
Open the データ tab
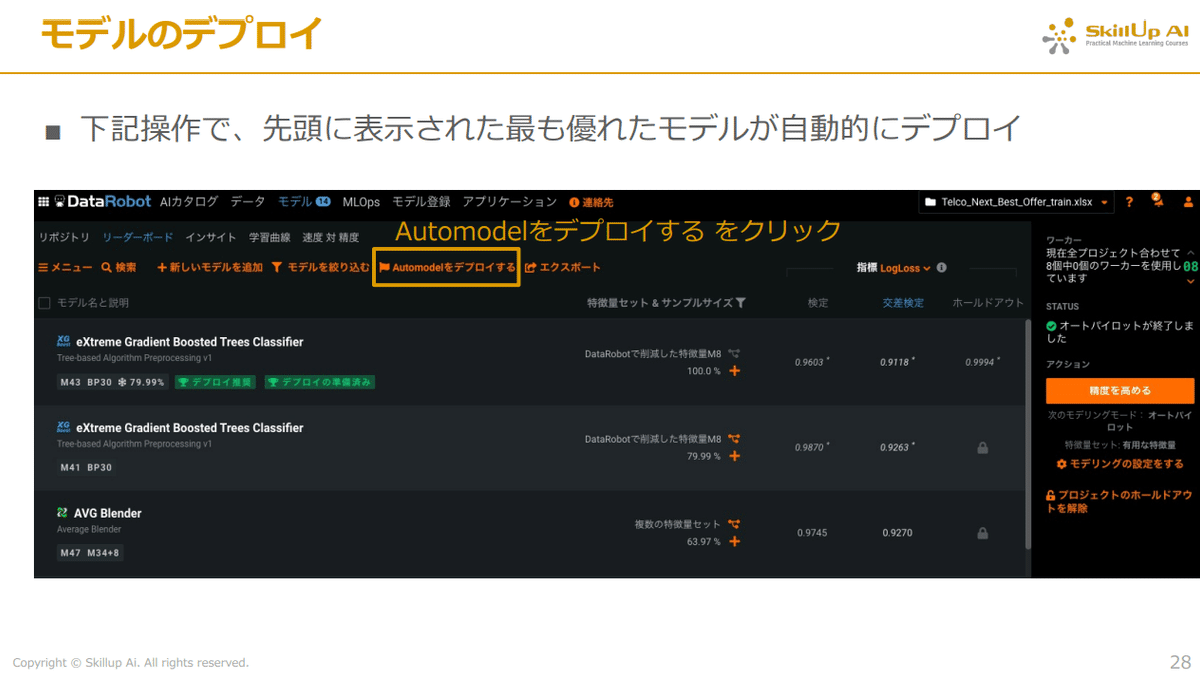coord(248,202)
